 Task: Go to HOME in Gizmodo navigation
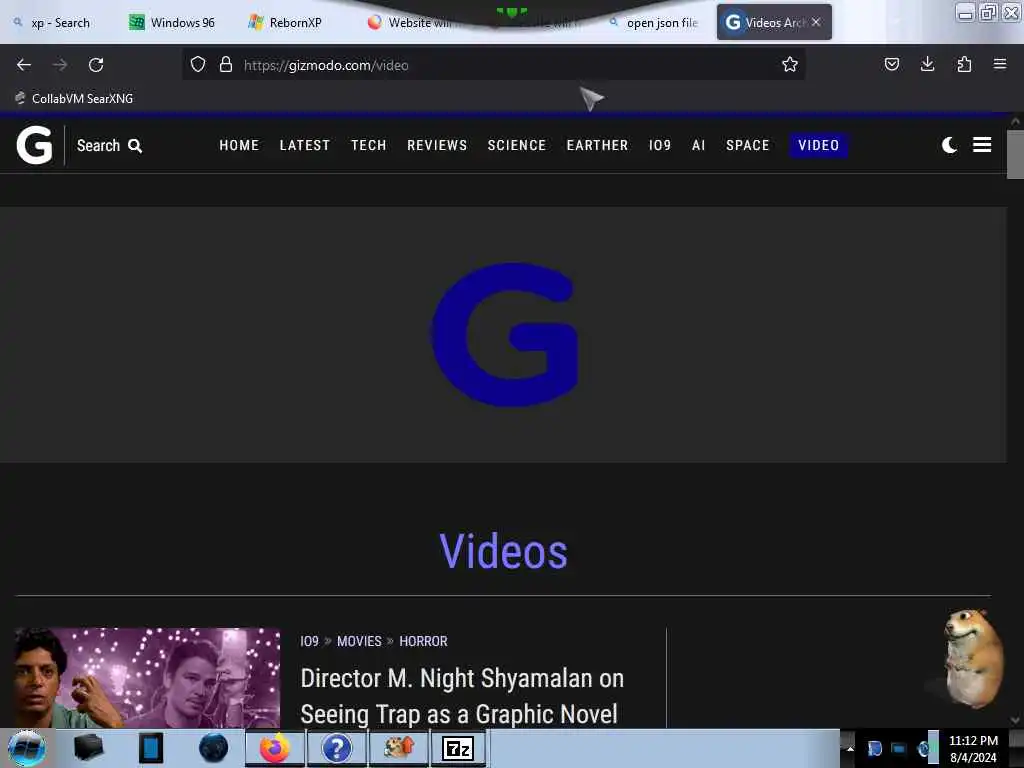(239, 145)
